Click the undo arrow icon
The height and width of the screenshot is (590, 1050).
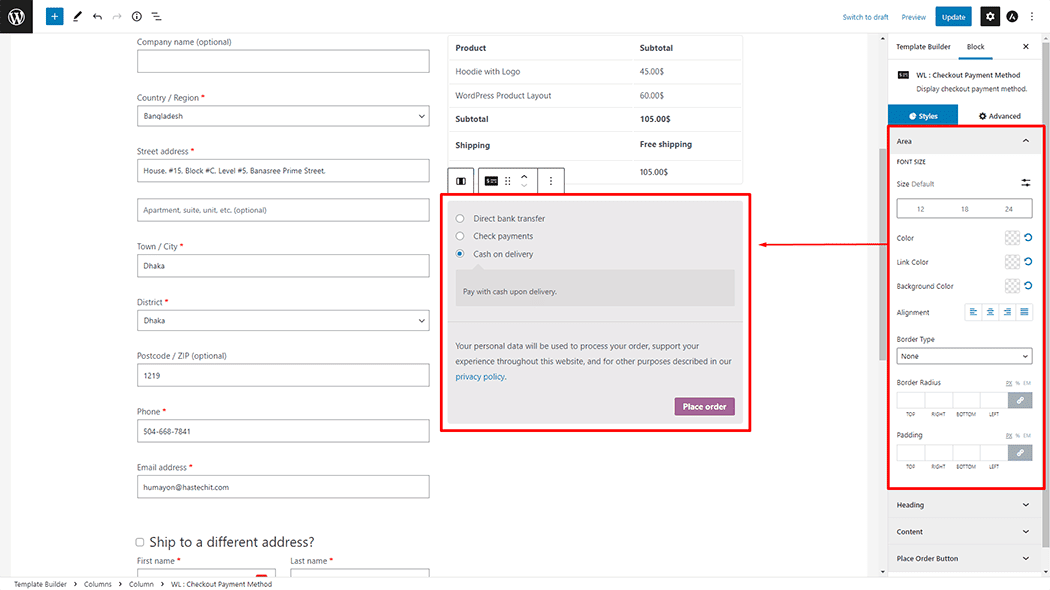tap(97, 17)
